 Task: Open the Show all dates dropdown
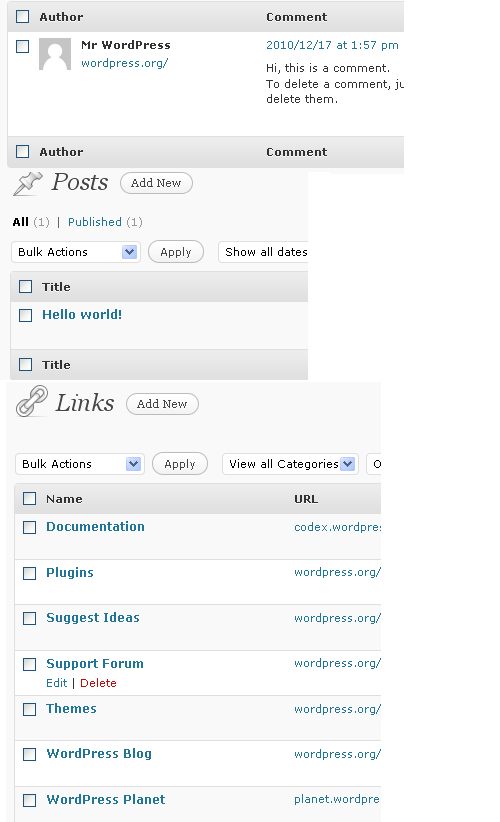click(263, 252)
